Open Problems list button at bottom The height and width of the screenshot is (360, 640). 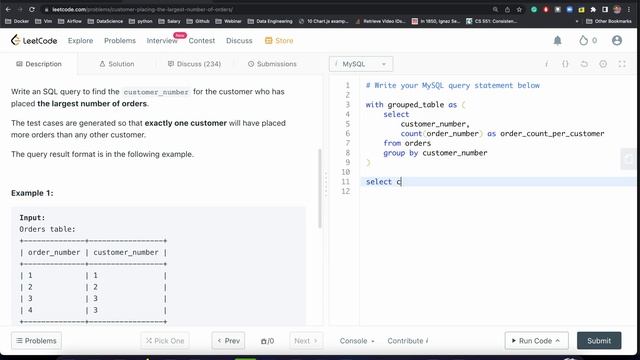pos(36,340)
